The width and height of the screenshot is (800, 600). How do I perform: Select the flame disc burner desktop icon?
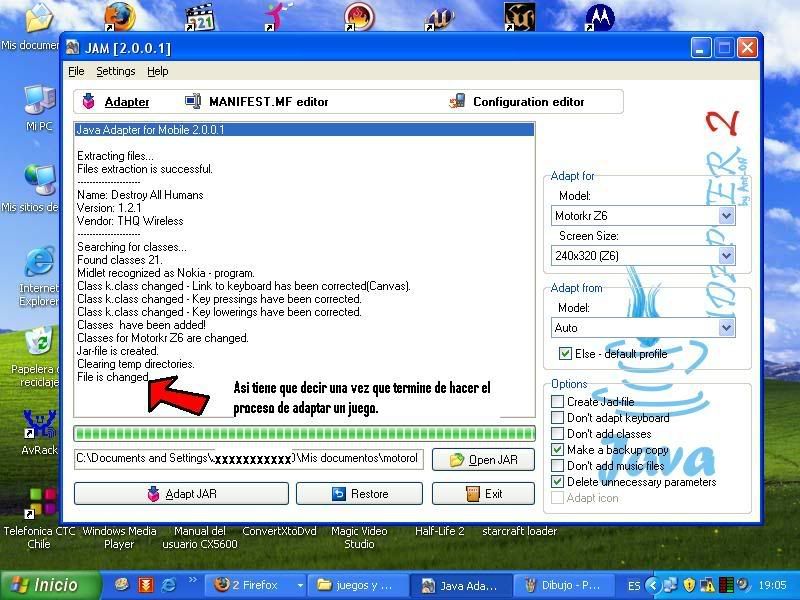pyautogui.click(x=359, y=16)
